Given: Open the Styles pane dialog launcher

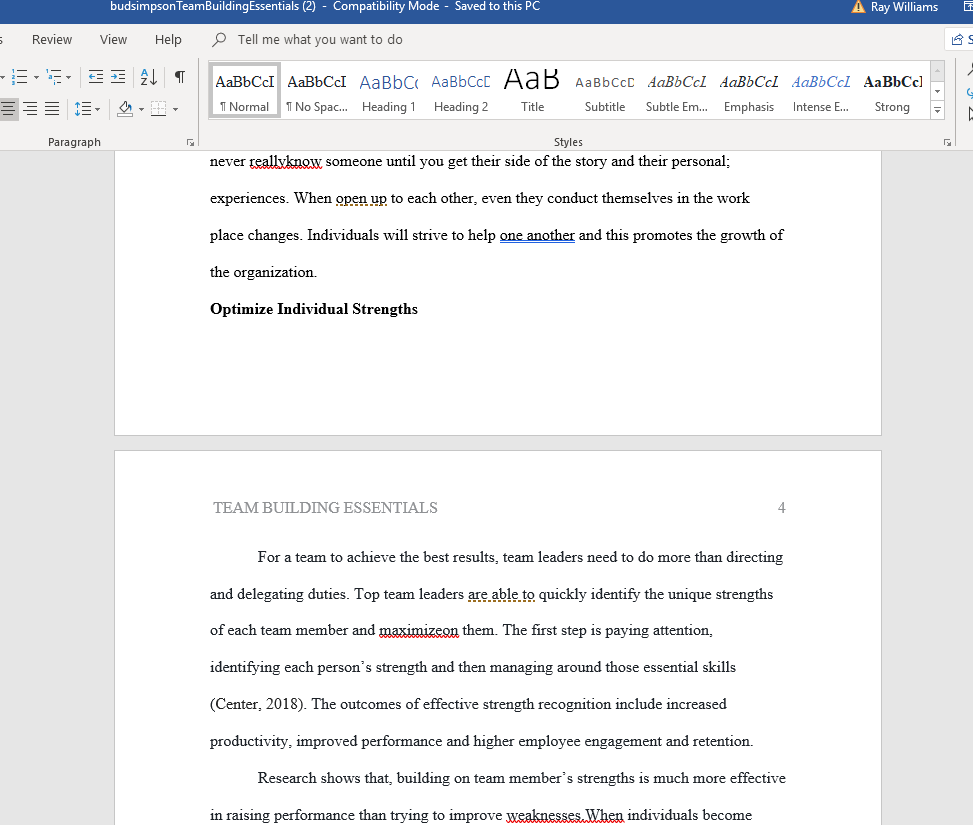Looking at the screenshot, I should 948,143.
